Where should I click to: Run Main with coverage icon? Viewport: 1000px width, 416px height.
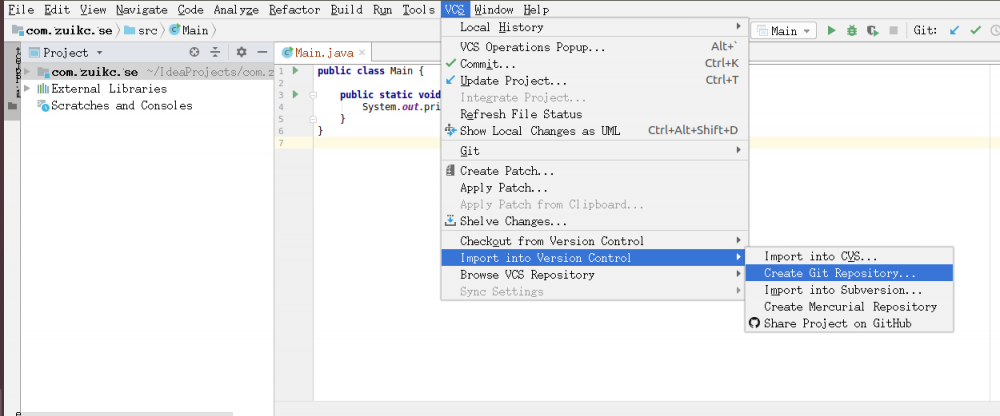point(873,31)
